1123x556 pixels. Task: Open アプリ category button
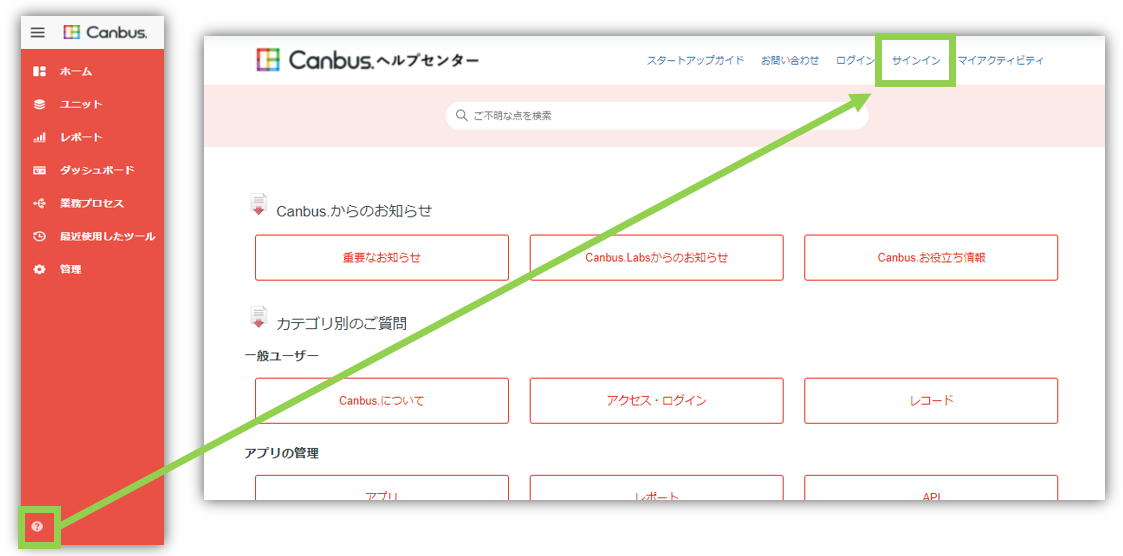click(x=382, y=488)
